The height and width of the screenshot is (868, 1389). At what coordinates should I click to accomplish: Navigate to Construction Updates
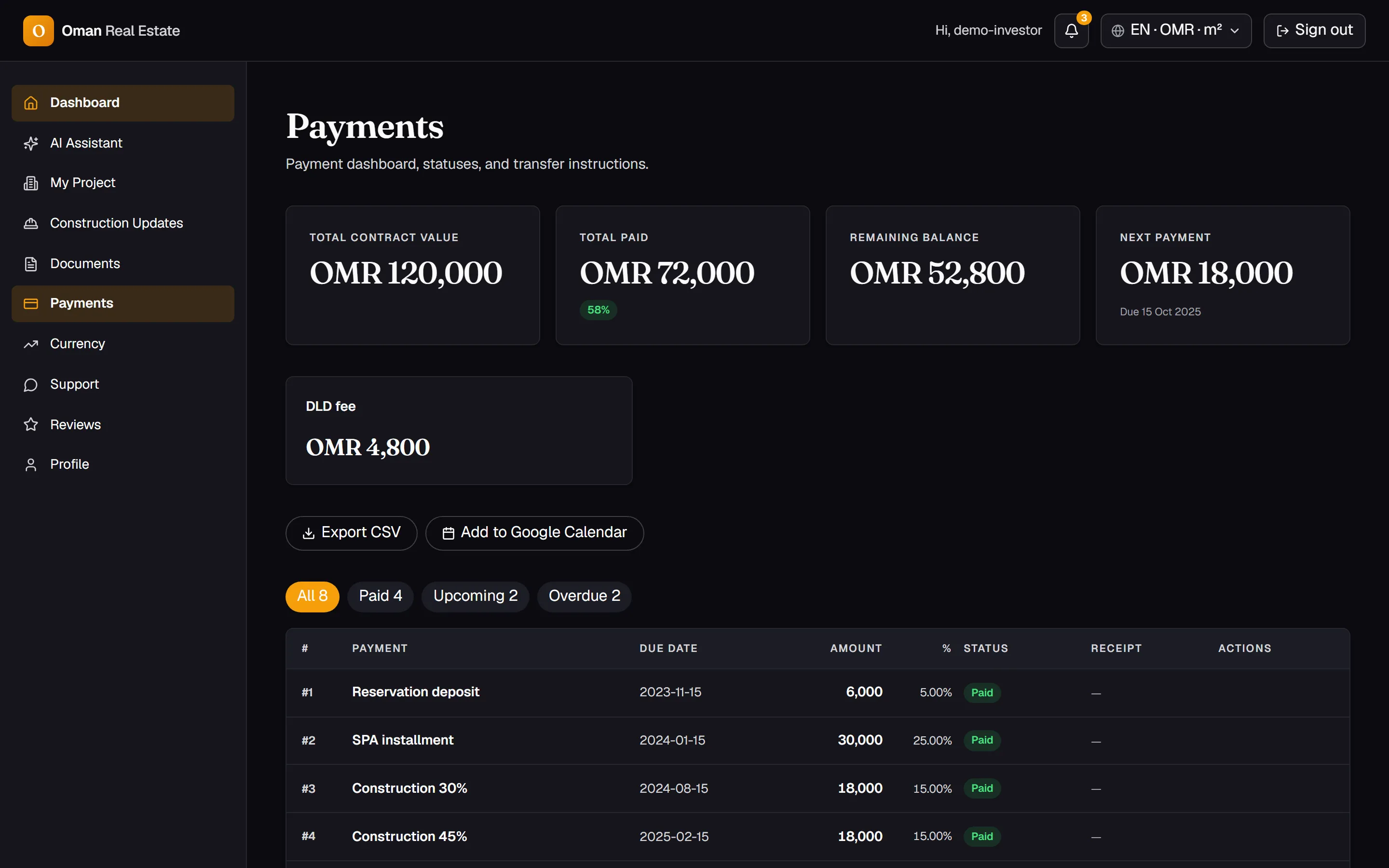pyautogui.click(x=123, y=223)
